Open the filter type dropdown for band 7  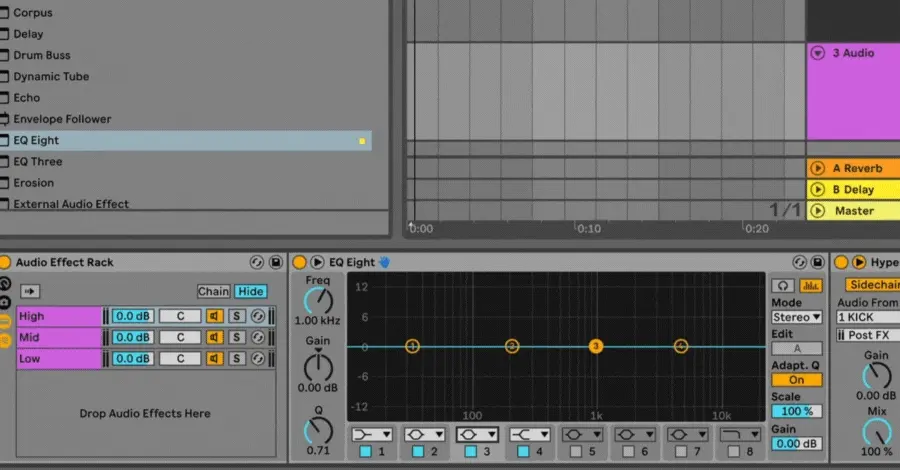[688, 434]
